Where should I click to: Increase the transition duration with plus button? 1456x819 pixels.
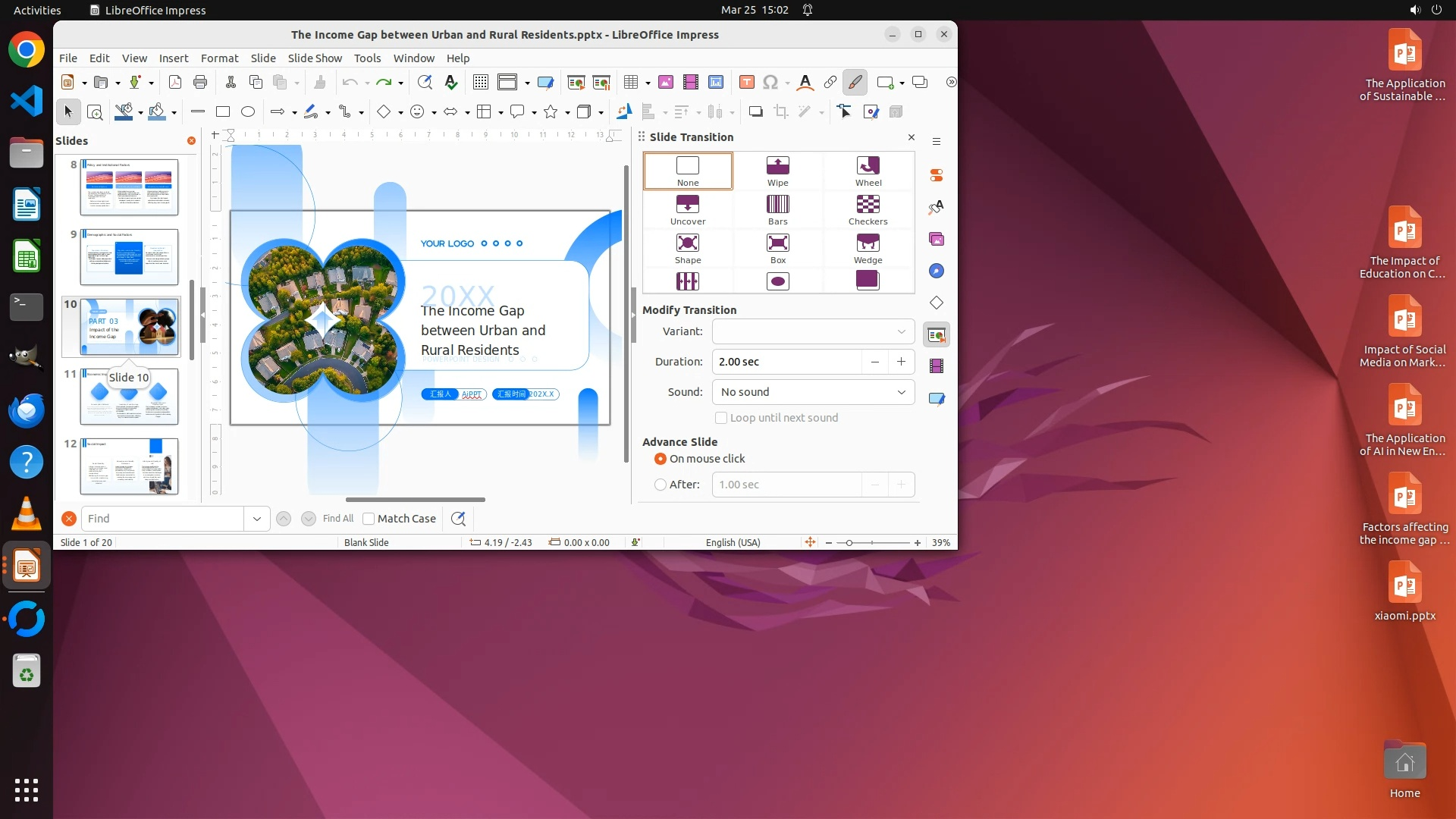[x=901, y=362]
